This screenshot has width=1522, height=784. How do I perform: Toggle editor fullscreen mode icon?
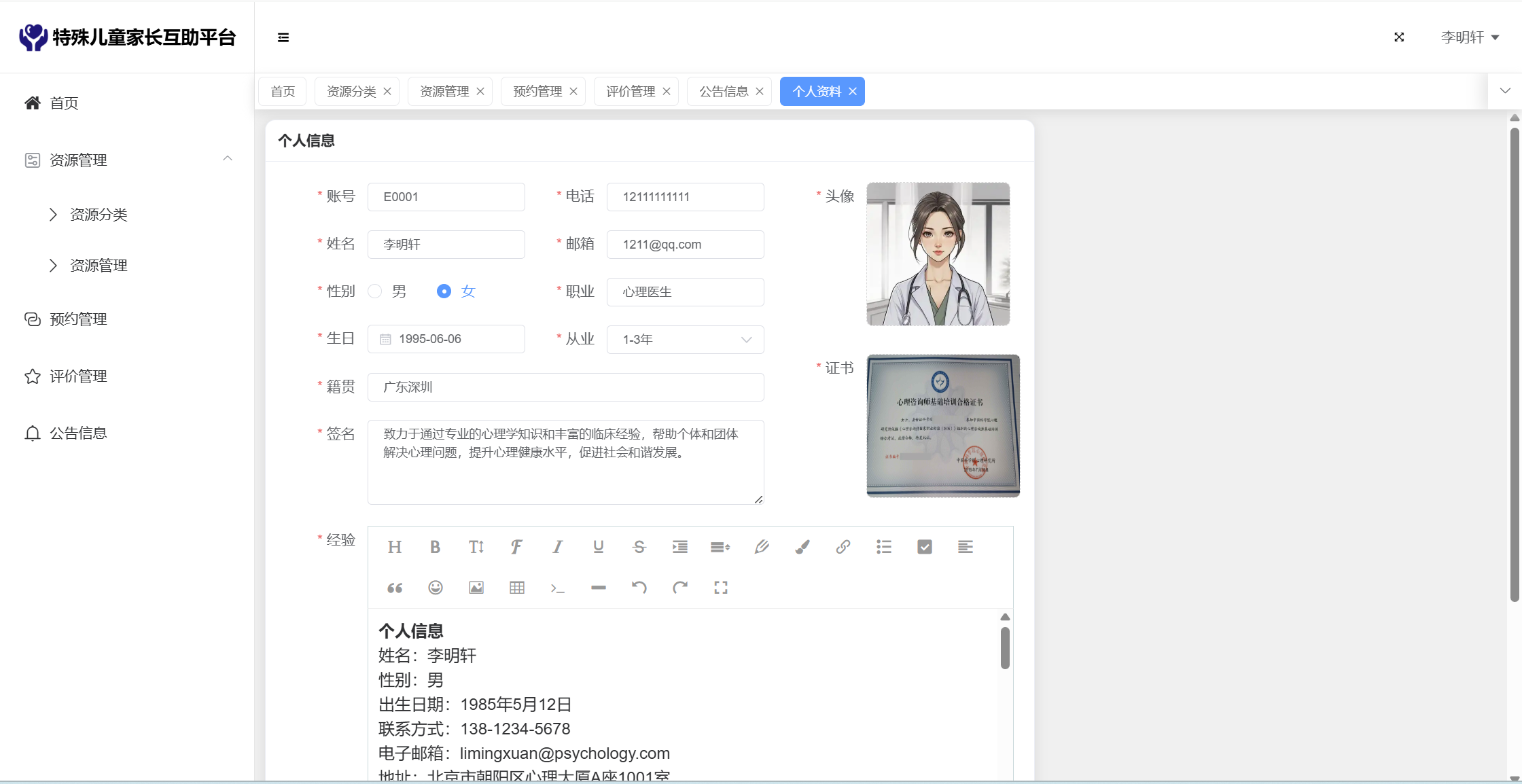click(721, 588)
